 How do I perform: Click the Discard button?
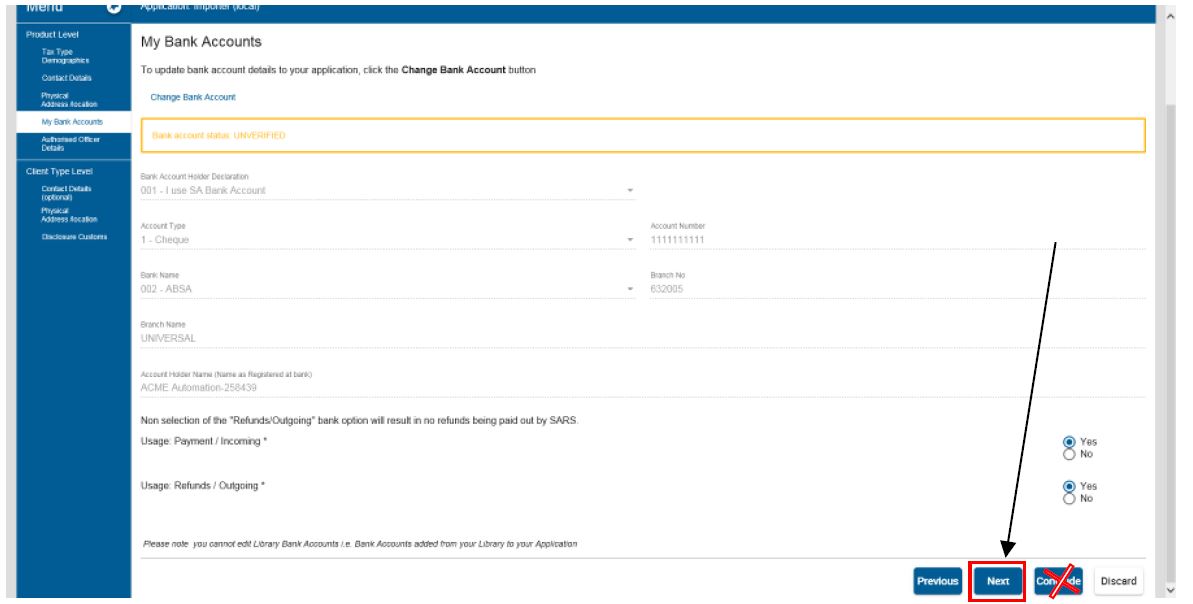pos(1118,581)
